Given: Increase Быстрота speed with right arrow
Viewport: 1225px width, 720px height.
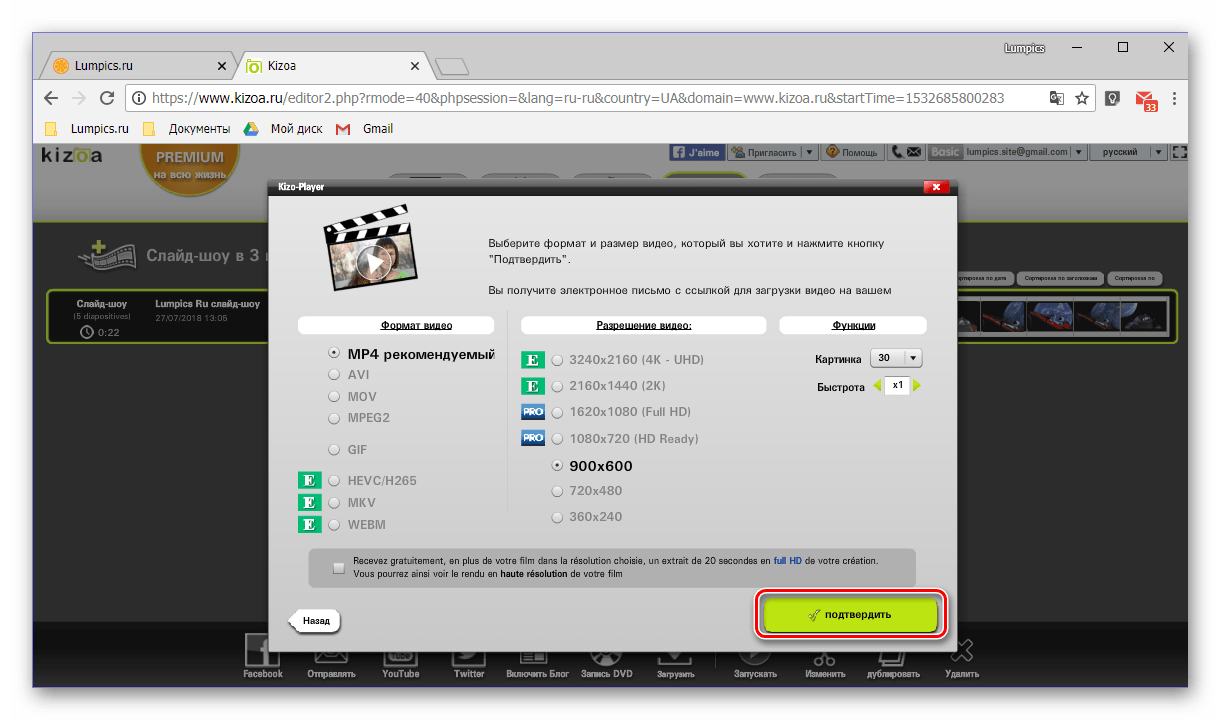Looking at the screenshot, I should click(x=917, y=386).
